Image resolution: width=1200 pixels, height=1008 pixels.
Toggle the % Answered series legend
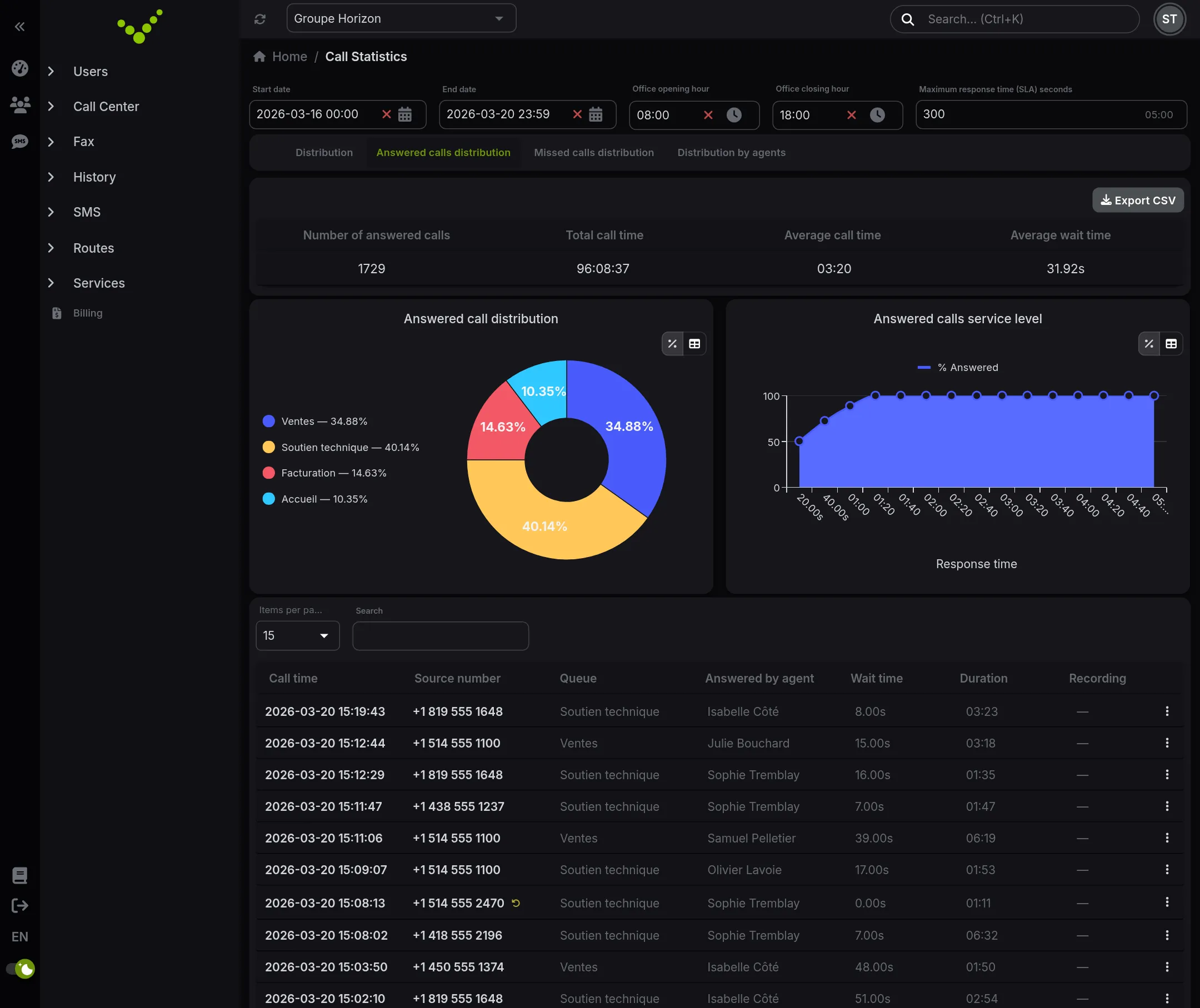958,368
